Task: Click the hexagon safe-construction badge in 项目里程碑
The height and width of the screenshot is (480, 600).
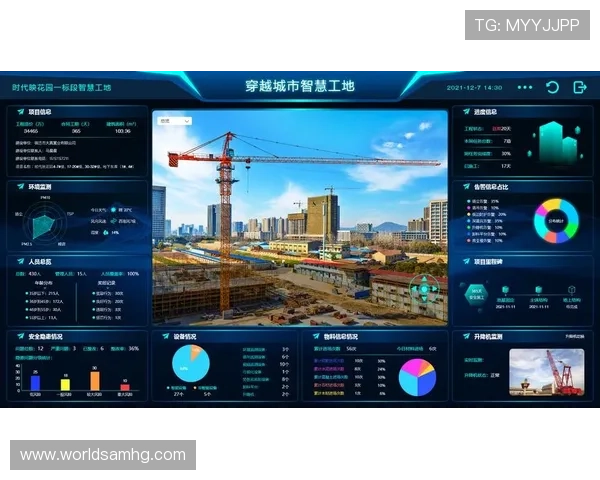Action: click(x=476, y=295)
